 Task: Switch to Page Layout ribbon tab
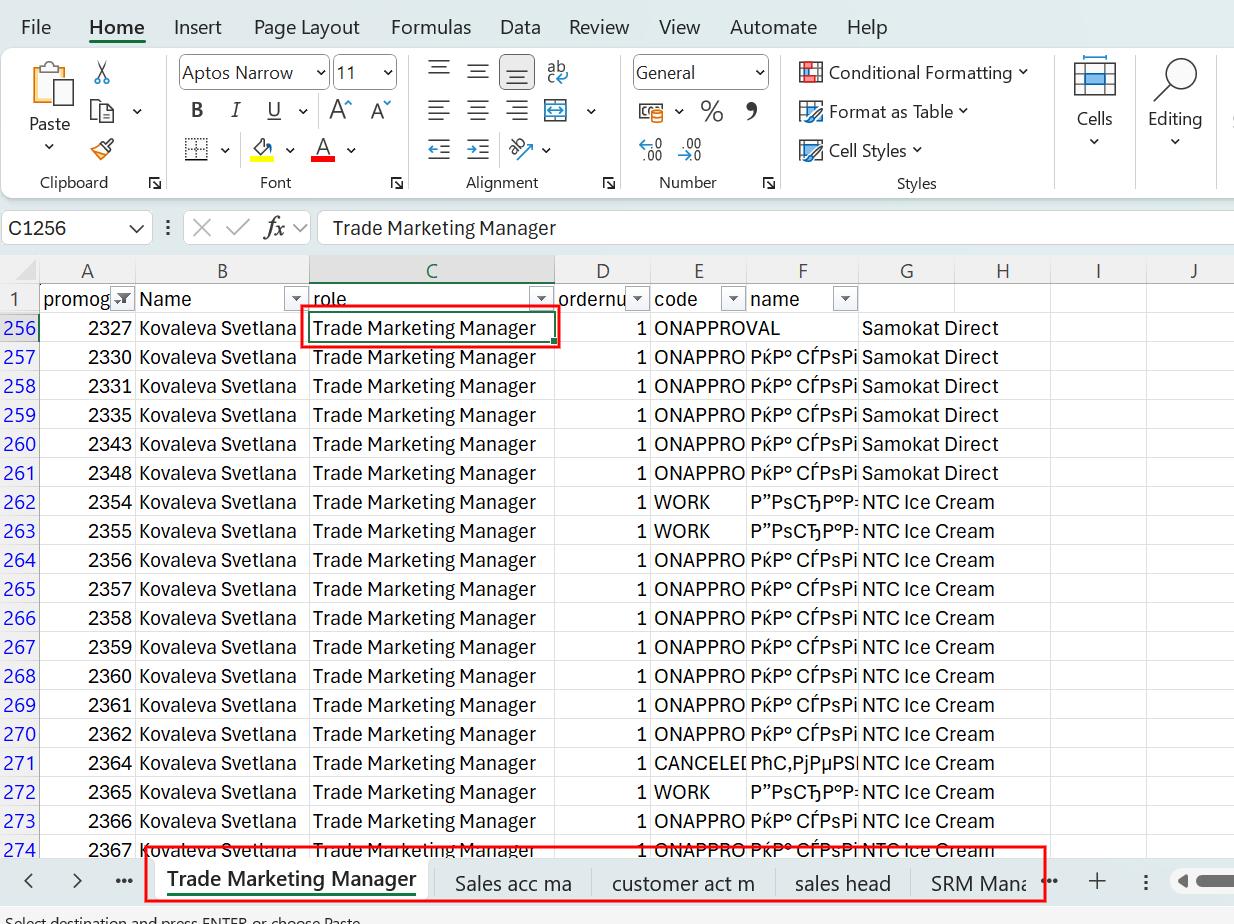tap(306, 27)
